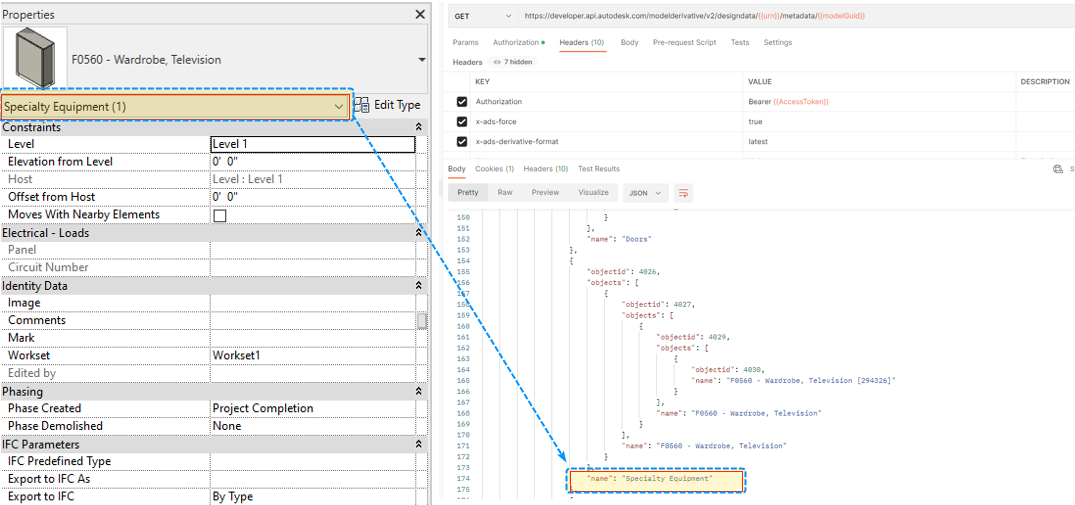This screenshot has width=1075, height=505.
Task: Click the wardrobe type preview thumbnail
Action: [35, 59]
